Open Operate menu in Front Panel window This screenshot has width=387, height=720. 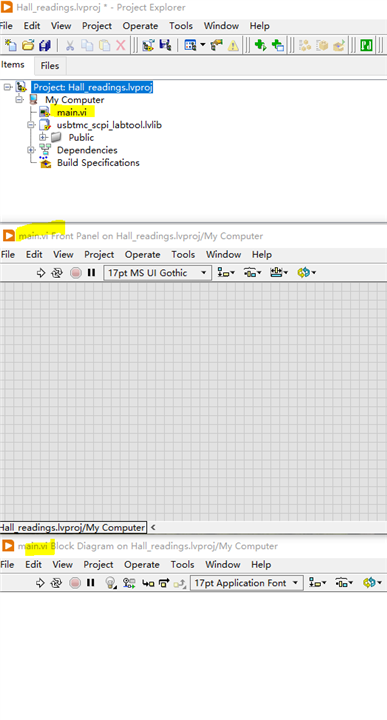(x=142, y=254)
